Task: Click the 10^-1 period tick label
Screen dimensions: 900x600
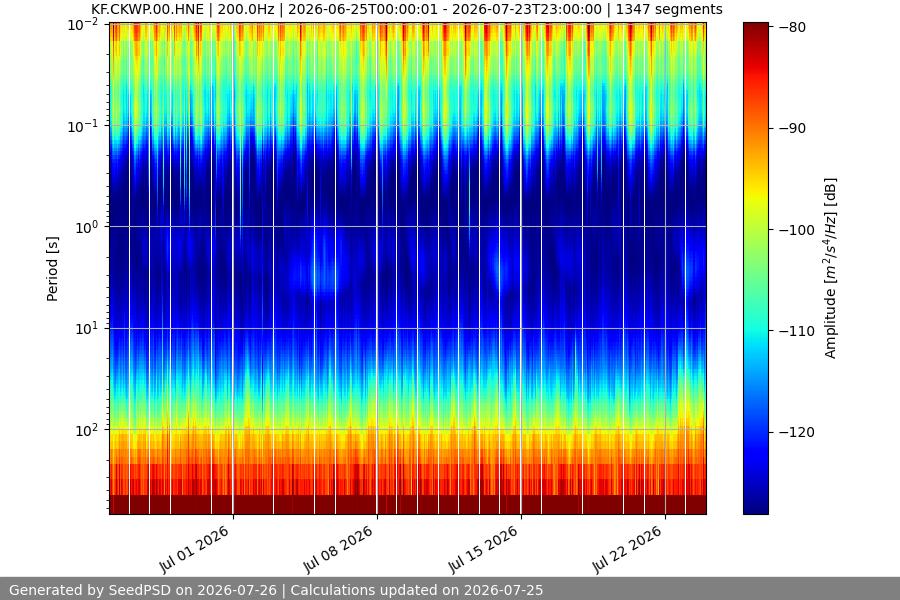Action: pyautogui.click(x=83, y=126)
